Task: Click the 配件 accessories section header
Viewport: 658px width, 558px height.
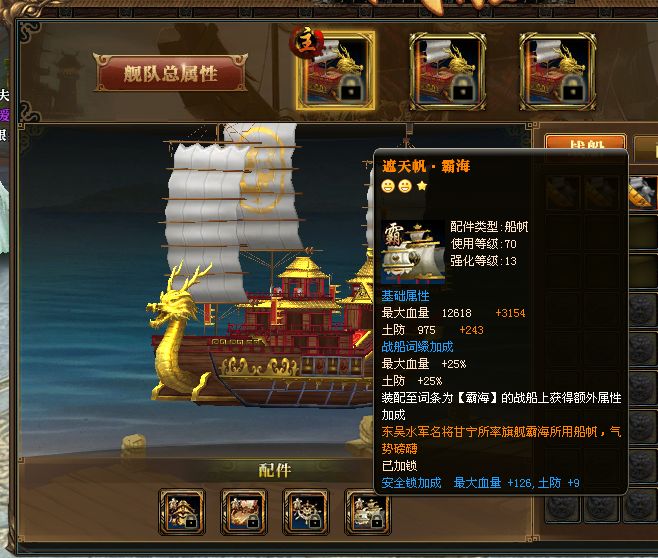Action: 274,470
